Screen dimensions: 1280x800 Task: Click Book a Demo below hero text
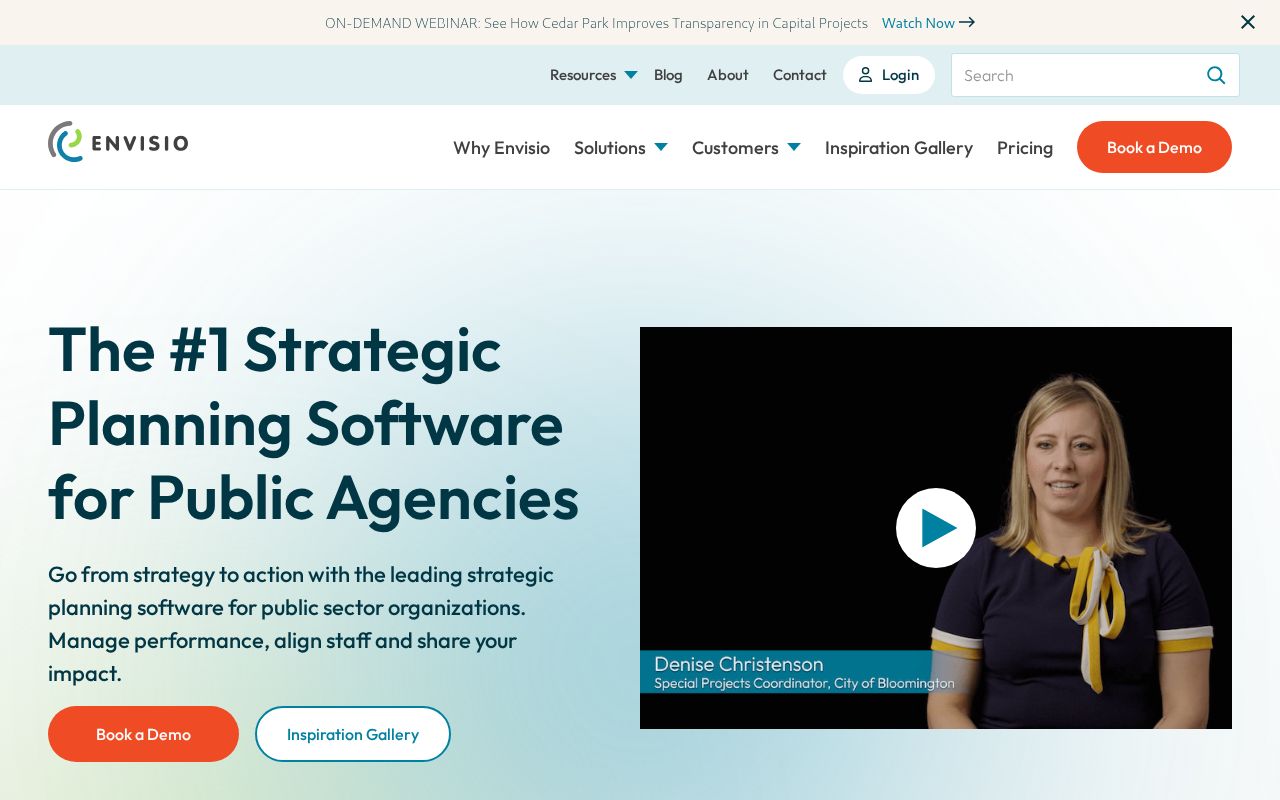[143, 734]
